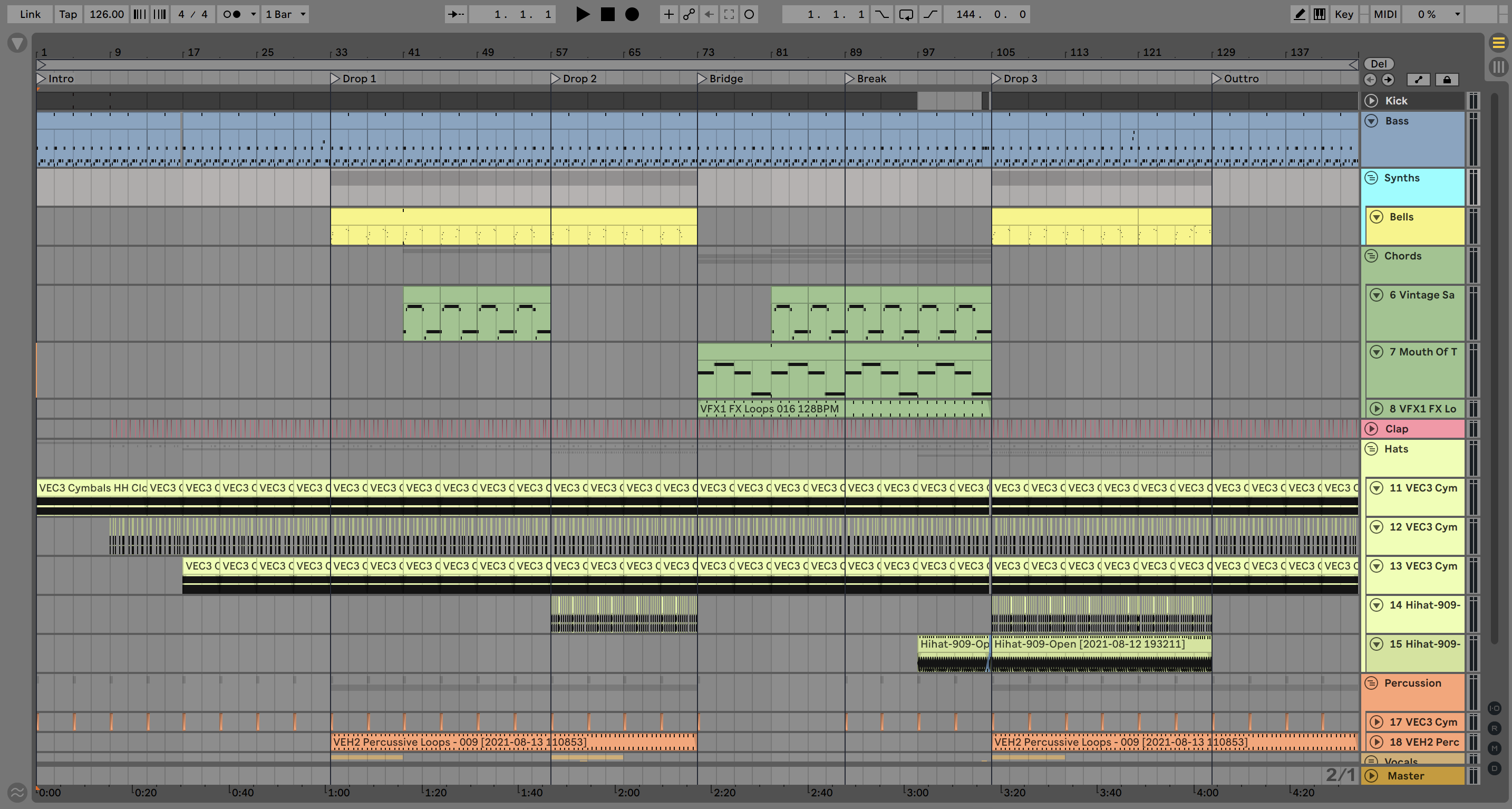Toggle Automation Mode icon

coord(1418,79)
